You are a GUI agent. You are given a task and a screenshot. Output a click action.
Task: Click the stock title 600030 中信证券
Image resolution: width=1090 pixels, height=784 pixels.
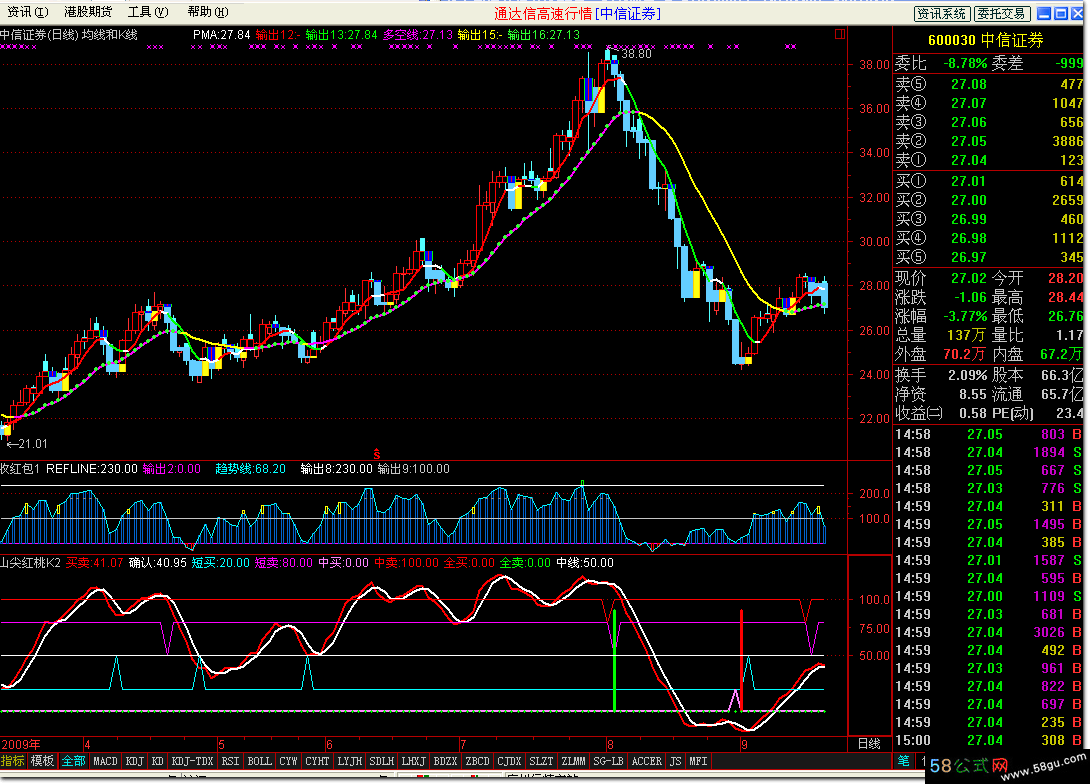click(x=986, y=40)
